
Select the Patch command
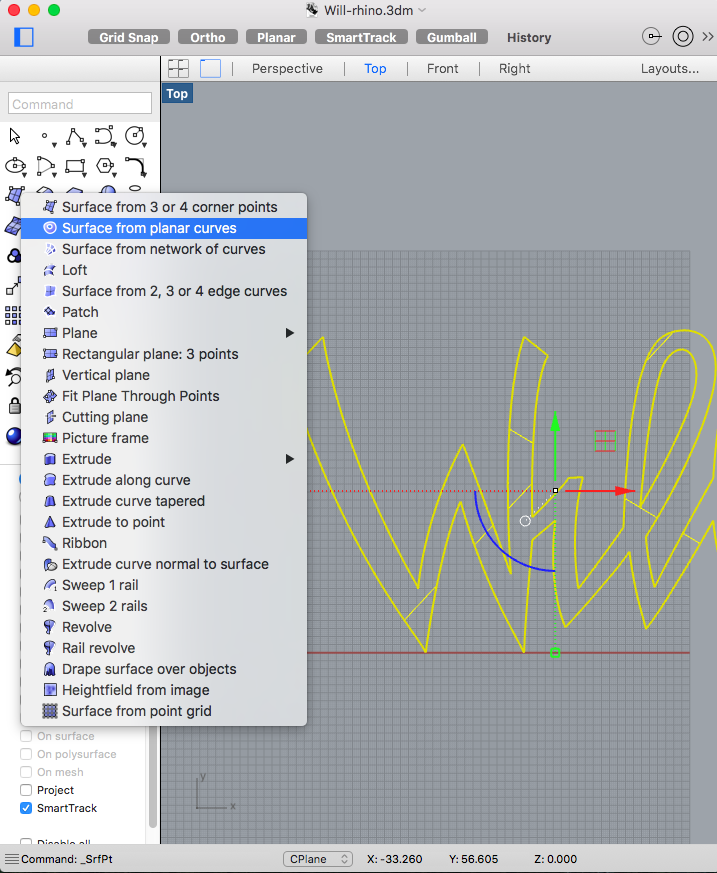164,312
